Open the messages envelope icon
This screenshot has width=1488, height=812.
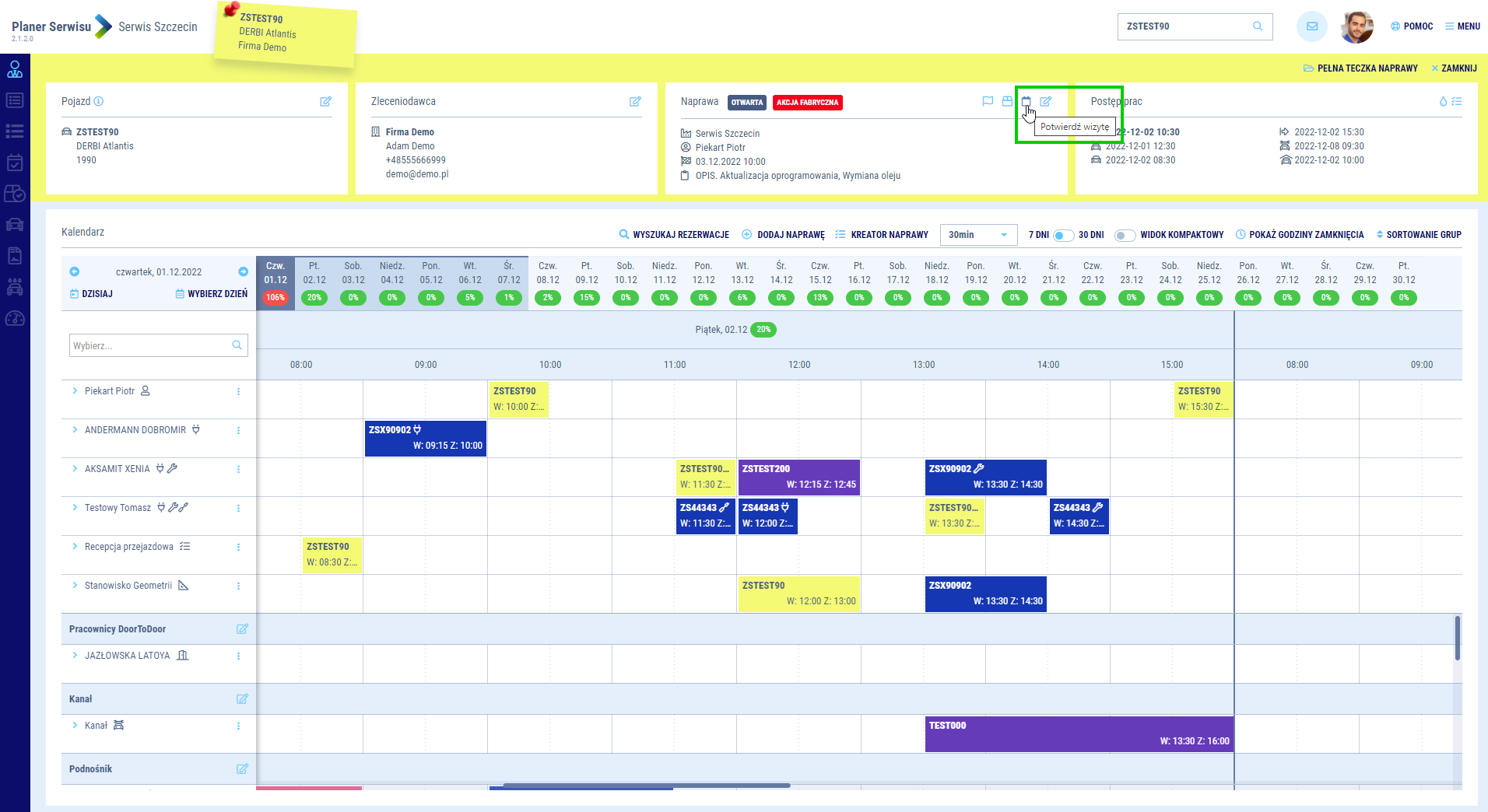[x=1311, y=26]
